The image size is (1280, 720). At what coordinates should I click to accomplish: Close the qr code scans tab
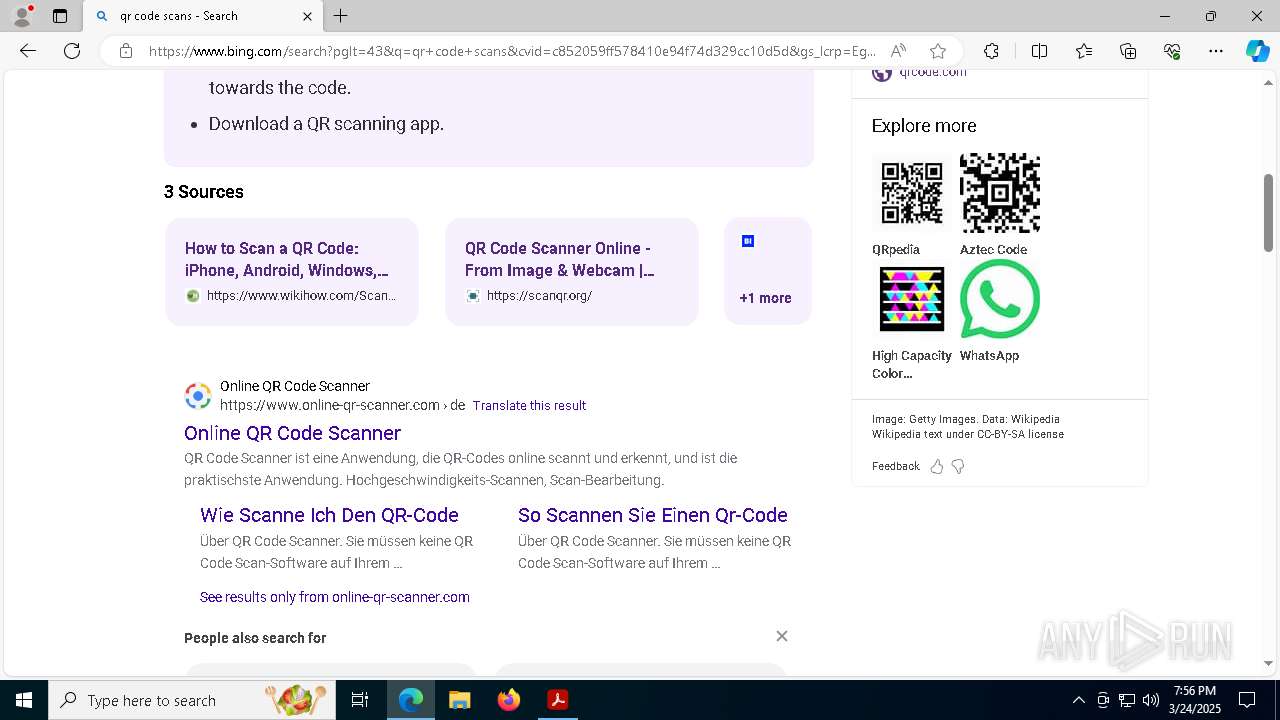click(x=307, y=16)
